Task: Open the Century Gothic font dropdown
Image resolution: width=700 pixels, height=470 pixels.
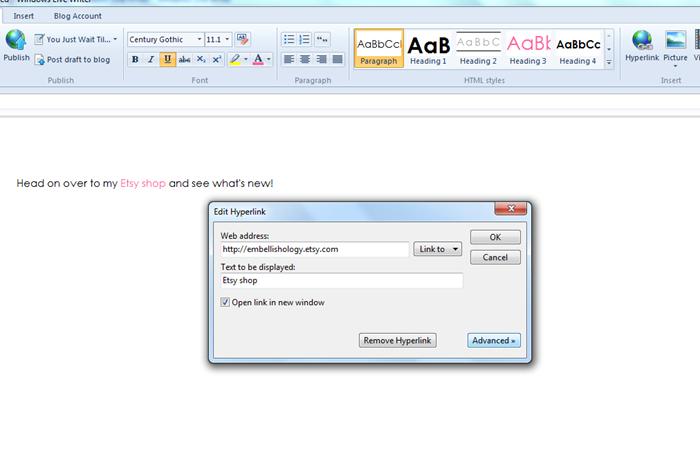Action: [x=199, y=39]
